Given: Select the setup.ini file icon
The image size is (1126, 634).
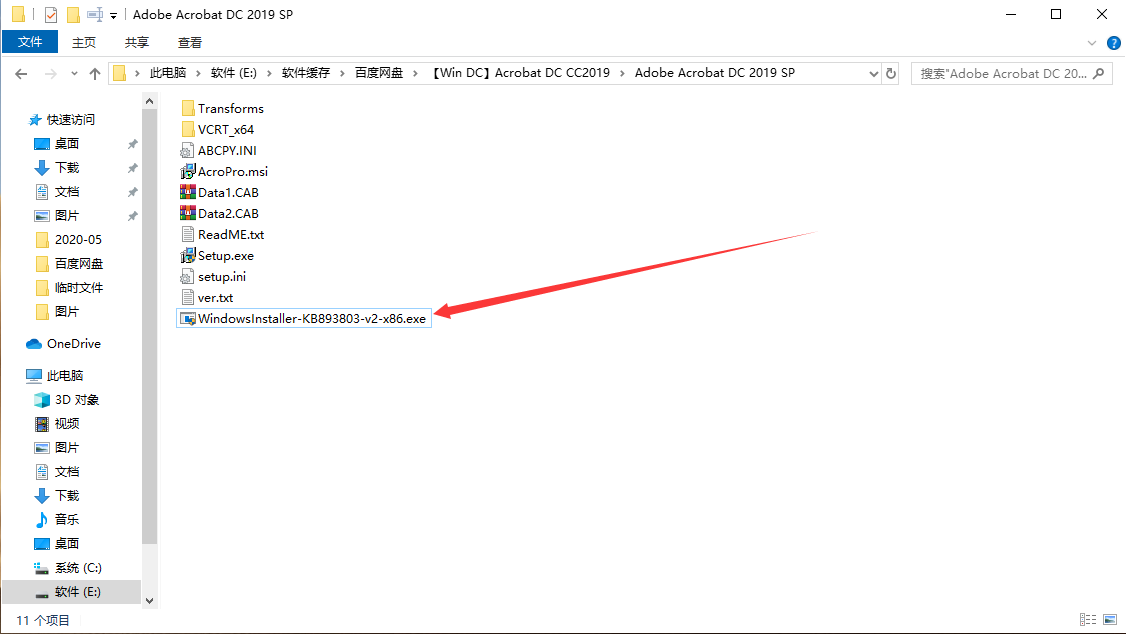Looking at the screenshot, I should (187, 276).
